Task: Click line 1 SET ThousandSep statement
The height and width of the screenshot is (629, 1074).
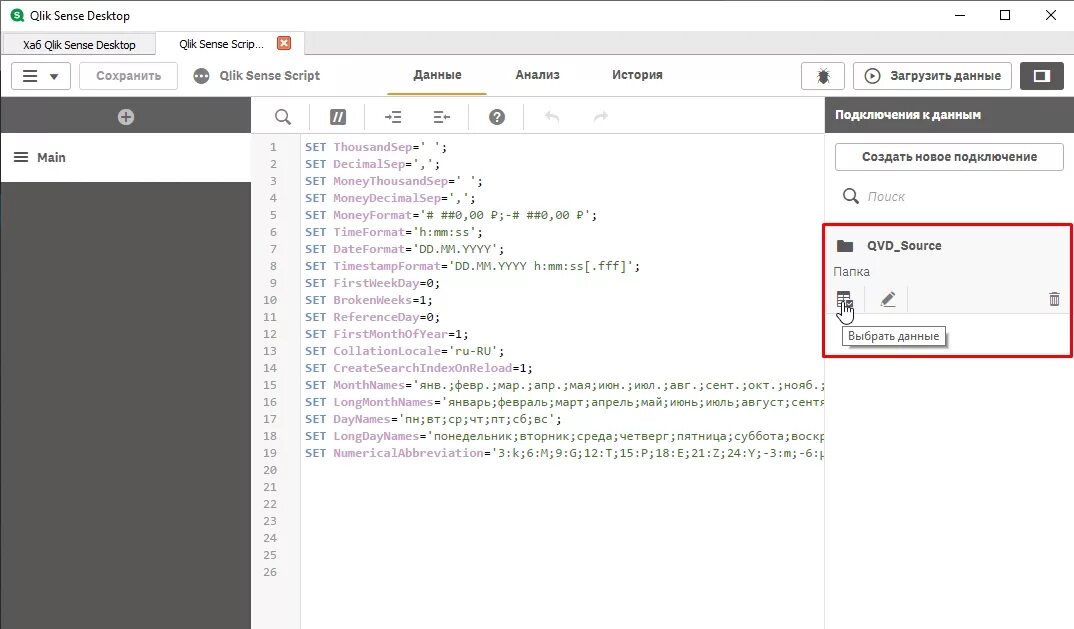Action: [375, 147]
